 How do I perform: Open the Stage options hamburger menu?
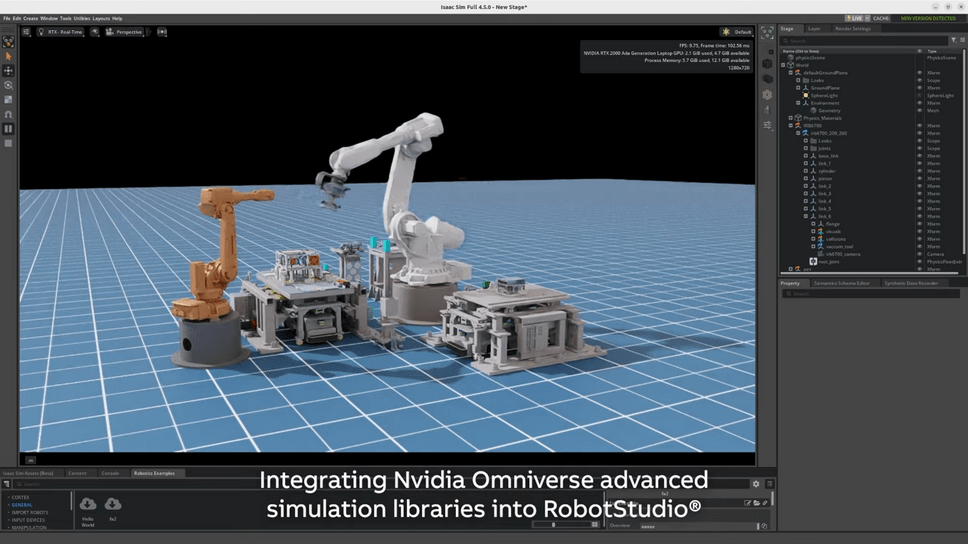962,40
